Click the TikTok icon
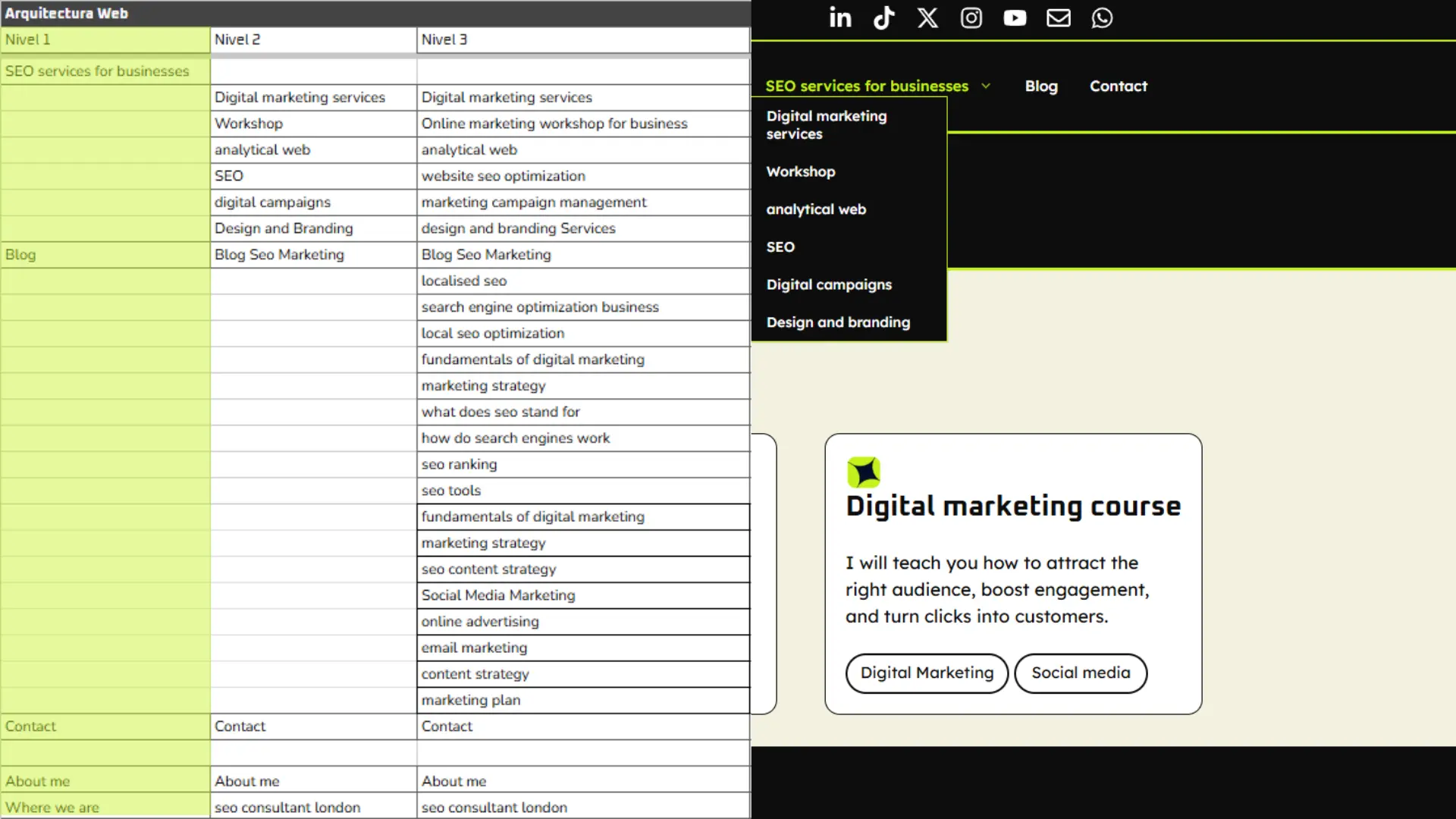Image resolution: width=1456 pixels, height=819 pixels. tap(883, 17)
